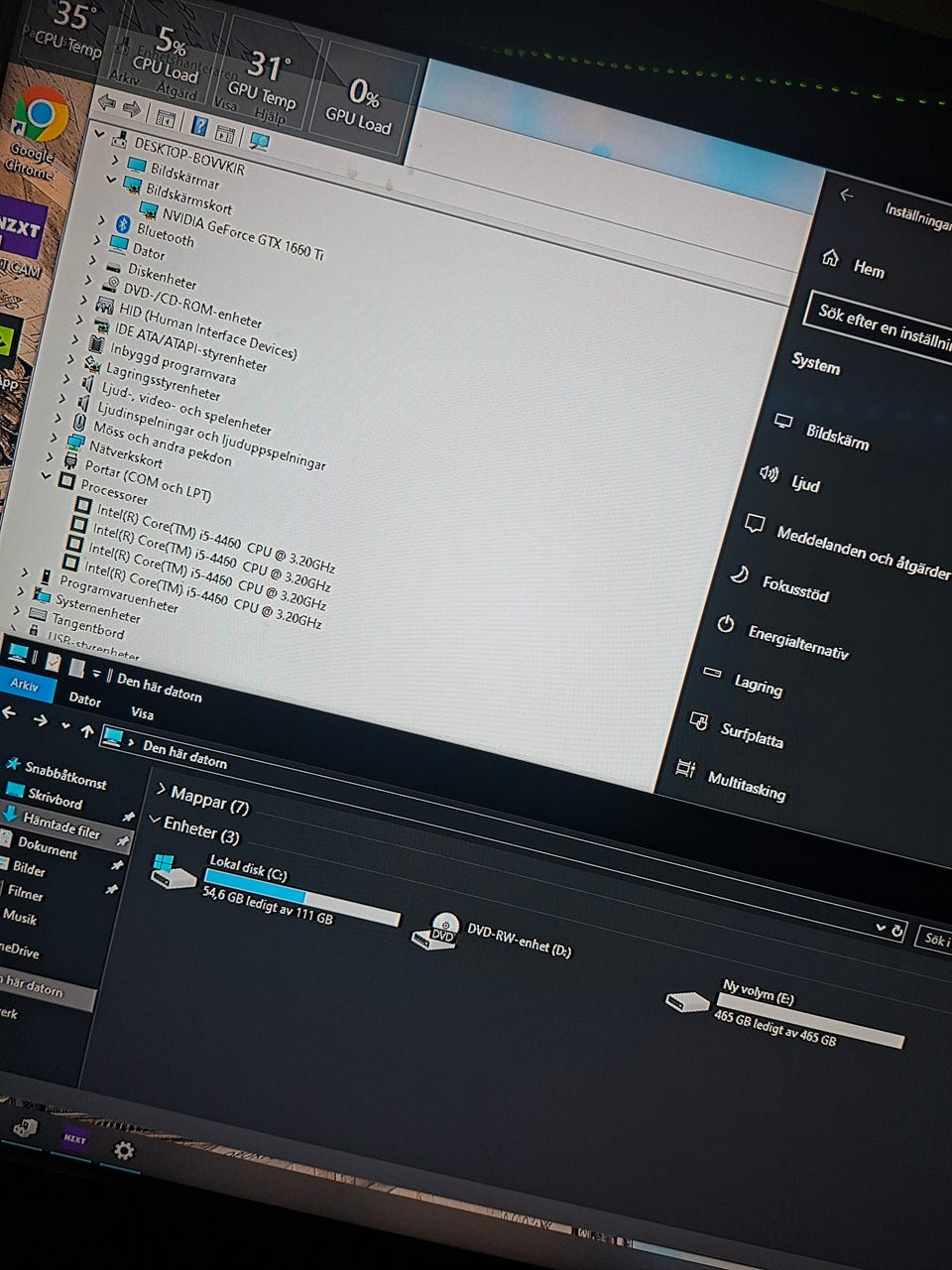Switch to Dator ribbon tab
The image size is (952, 1270).
tap(84, 699)
